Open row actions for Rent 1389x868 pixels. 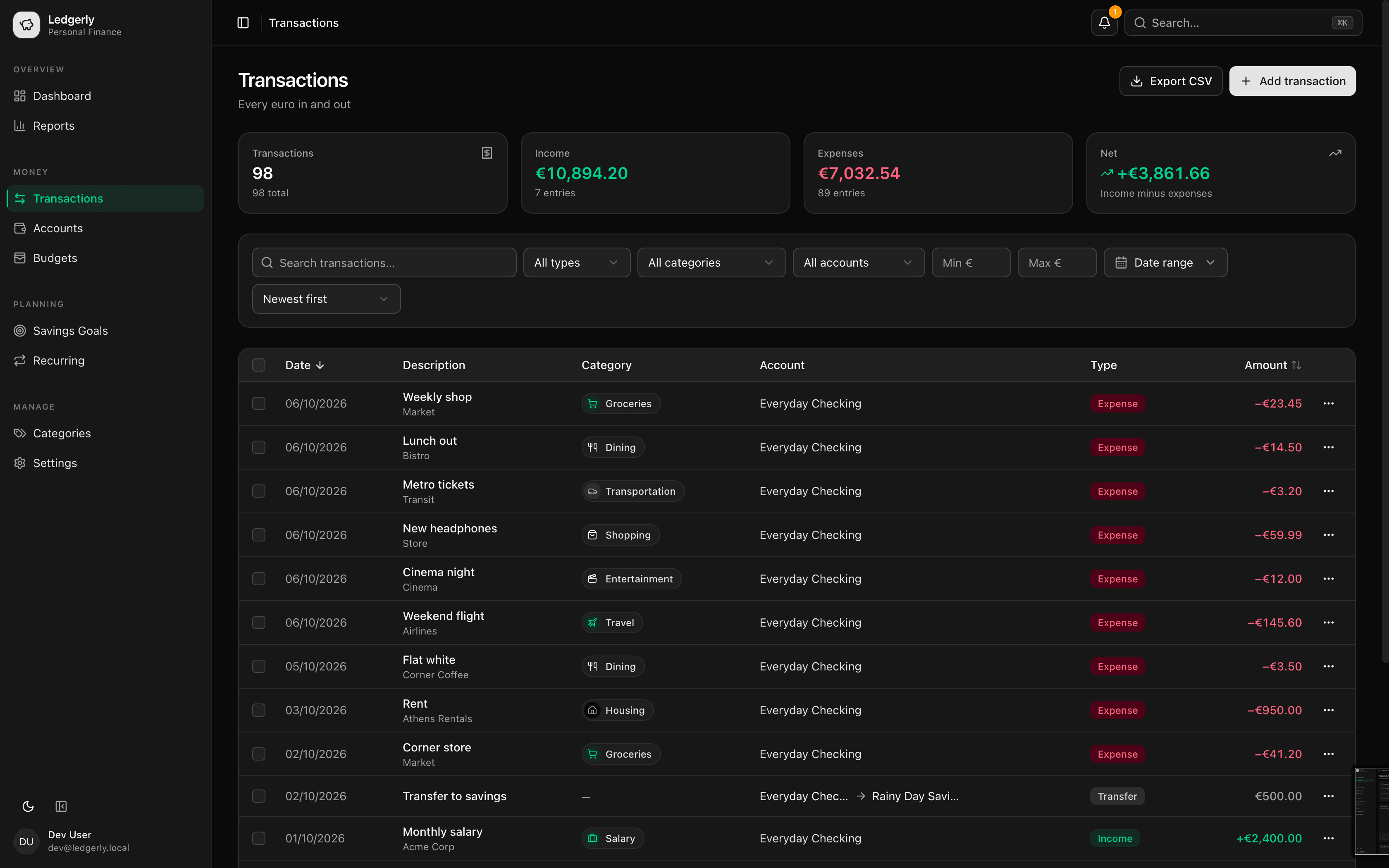pyautogui.click(x=1328, y=710)
